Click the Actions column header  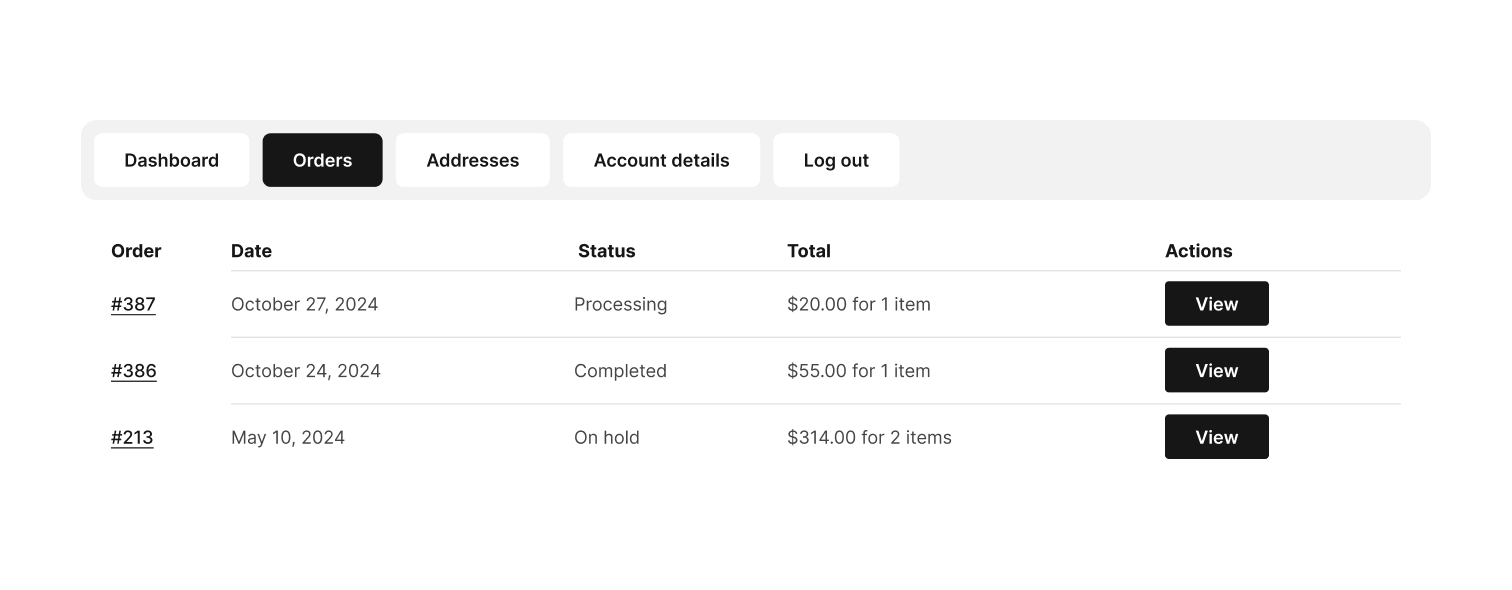tap(1198, 251)
